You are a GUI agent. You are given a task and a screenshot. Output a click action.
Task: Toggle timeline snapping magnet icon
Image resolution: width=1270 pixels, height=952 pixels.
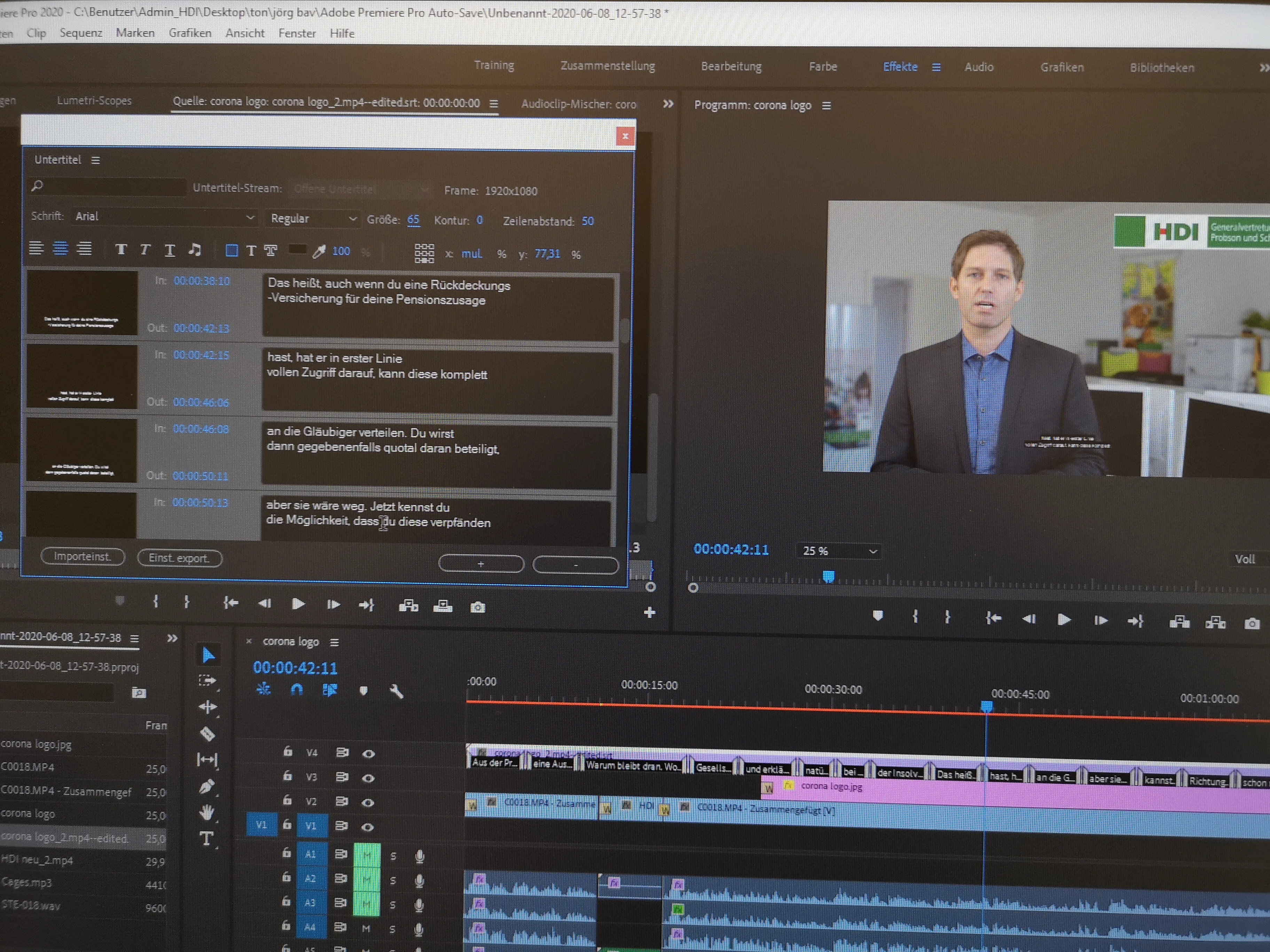click(x=296, y=690)
